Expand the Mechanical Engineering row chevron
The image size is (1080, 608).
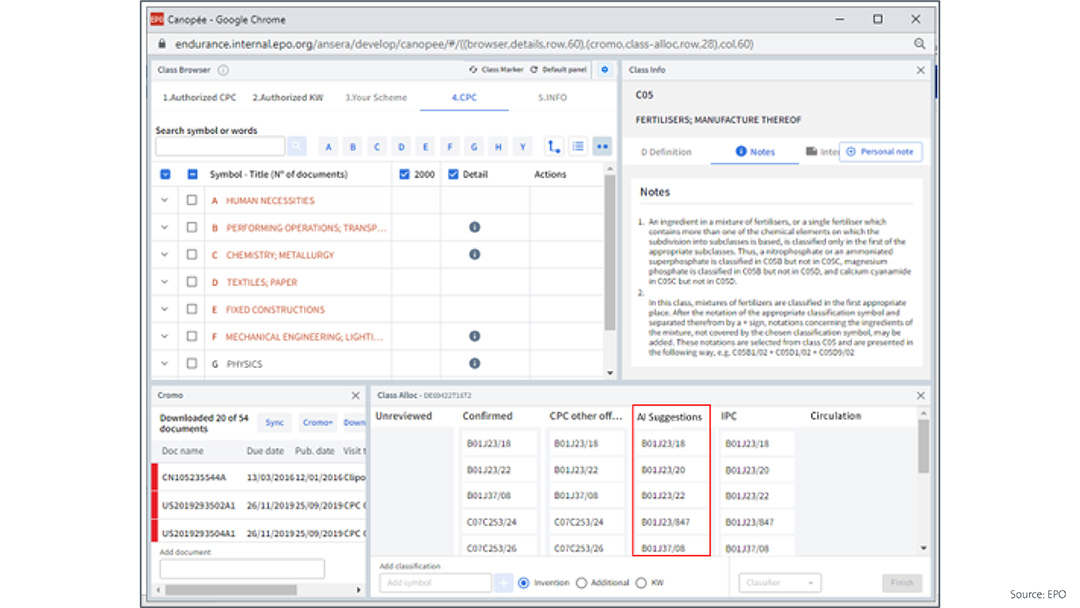(x=165, y=337)
